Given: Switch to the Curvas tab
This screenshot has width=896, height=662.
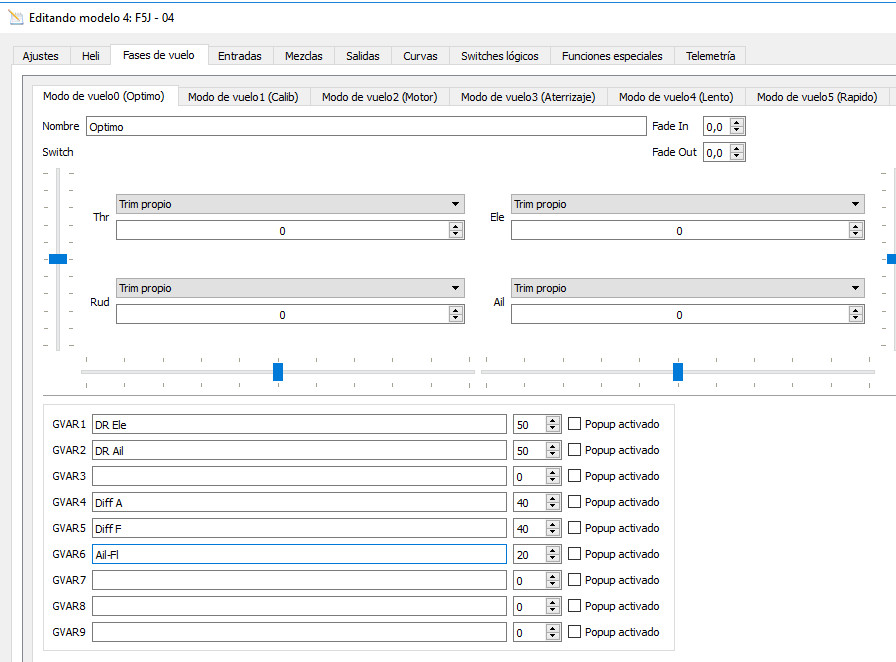Looking at the screenshot, I should (x=420, y=56).
